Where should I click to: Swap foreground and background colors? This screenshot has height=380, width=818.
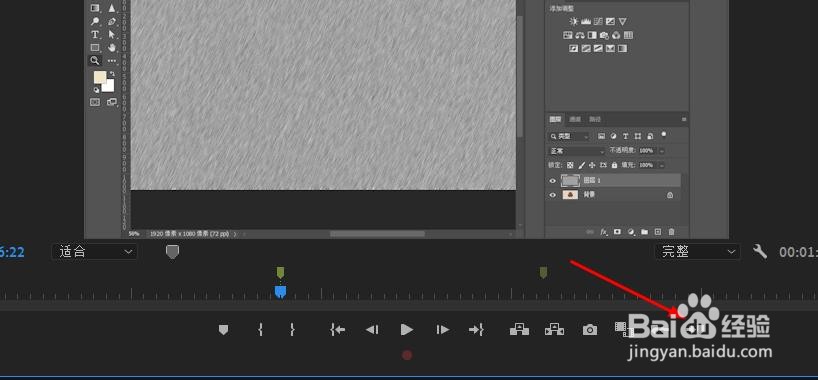pos(112,74)
